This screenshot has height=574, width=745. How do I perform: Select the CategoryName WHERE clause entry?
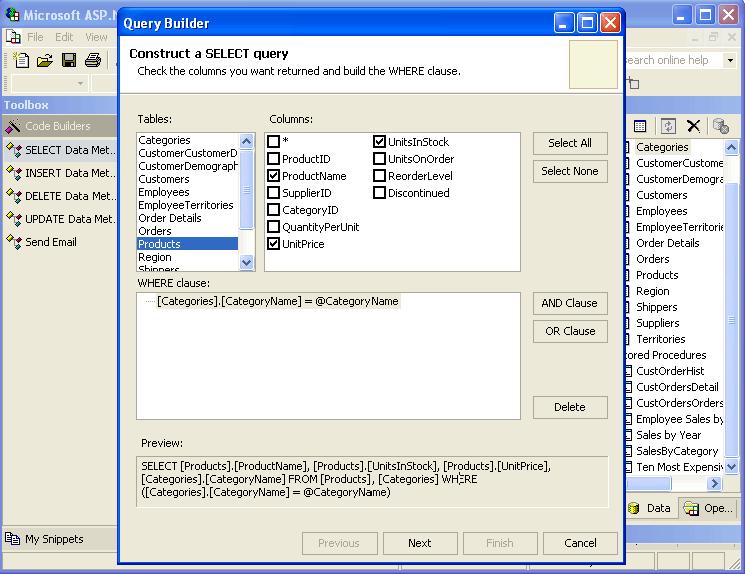[x=277, y=301]
